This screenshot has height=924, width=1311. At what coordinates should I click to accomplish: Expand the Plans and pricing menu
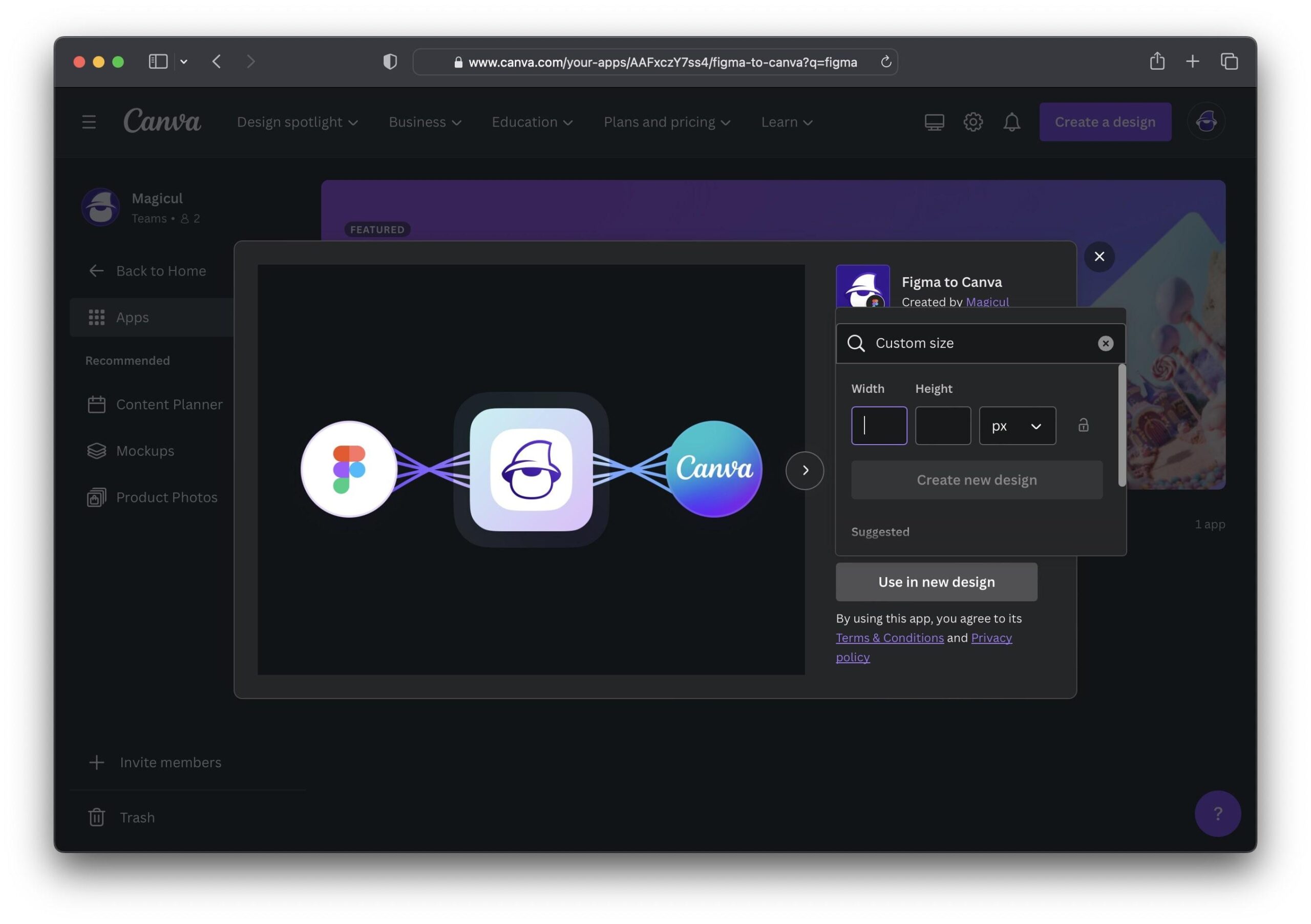coord(666,121)
